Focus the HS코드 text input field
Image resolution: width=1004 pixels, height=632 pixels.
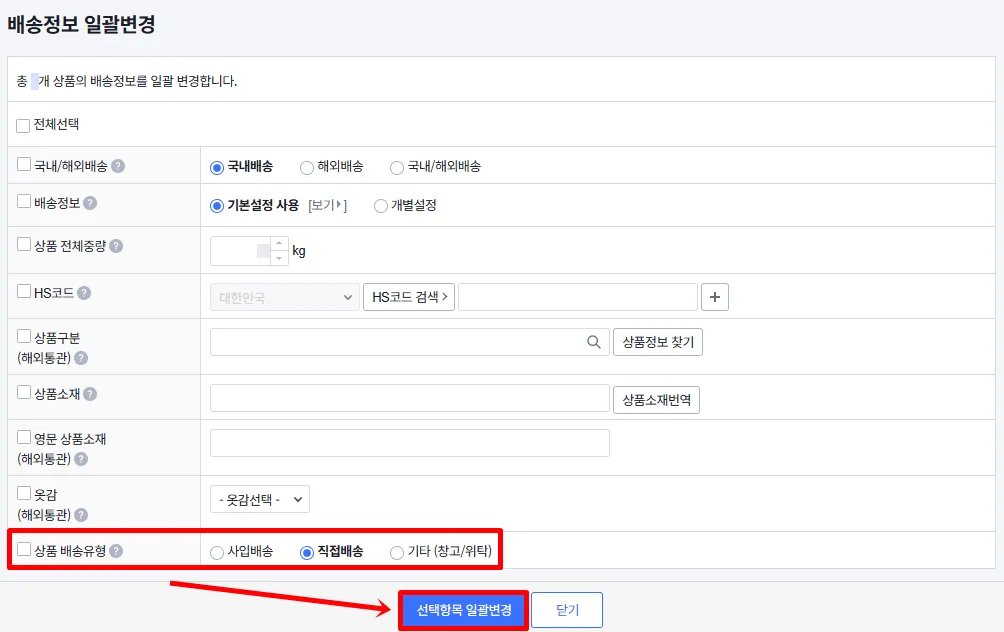tap(578, 297)
